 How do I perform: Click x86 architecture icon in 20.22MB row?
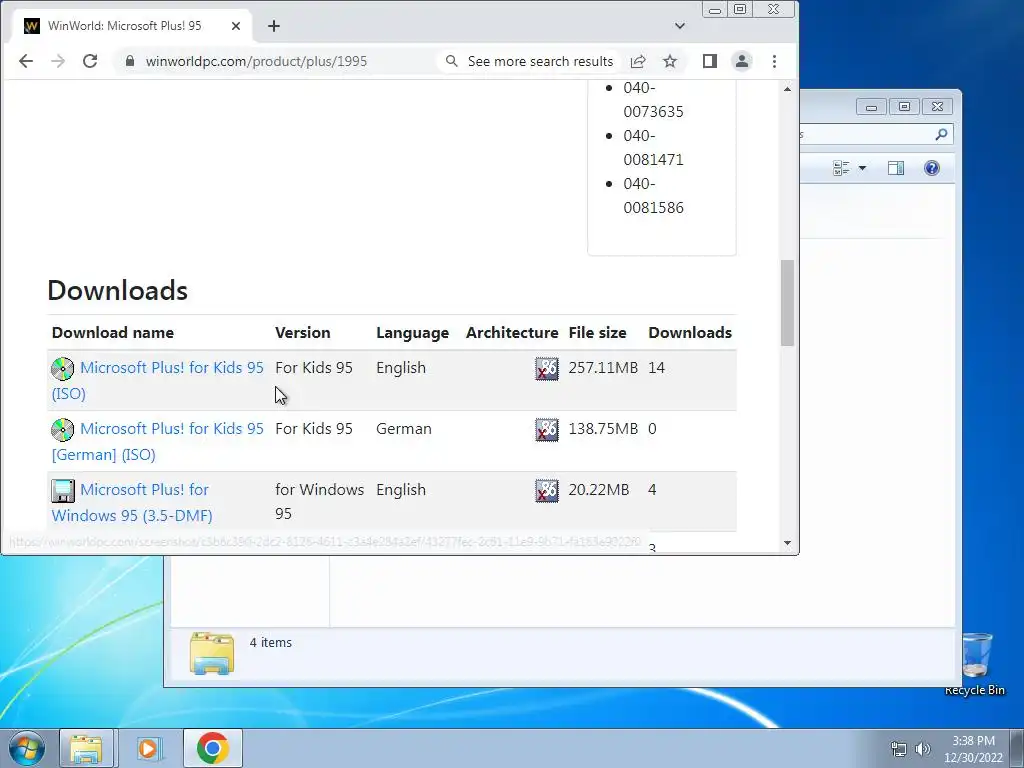click(547, 491)
